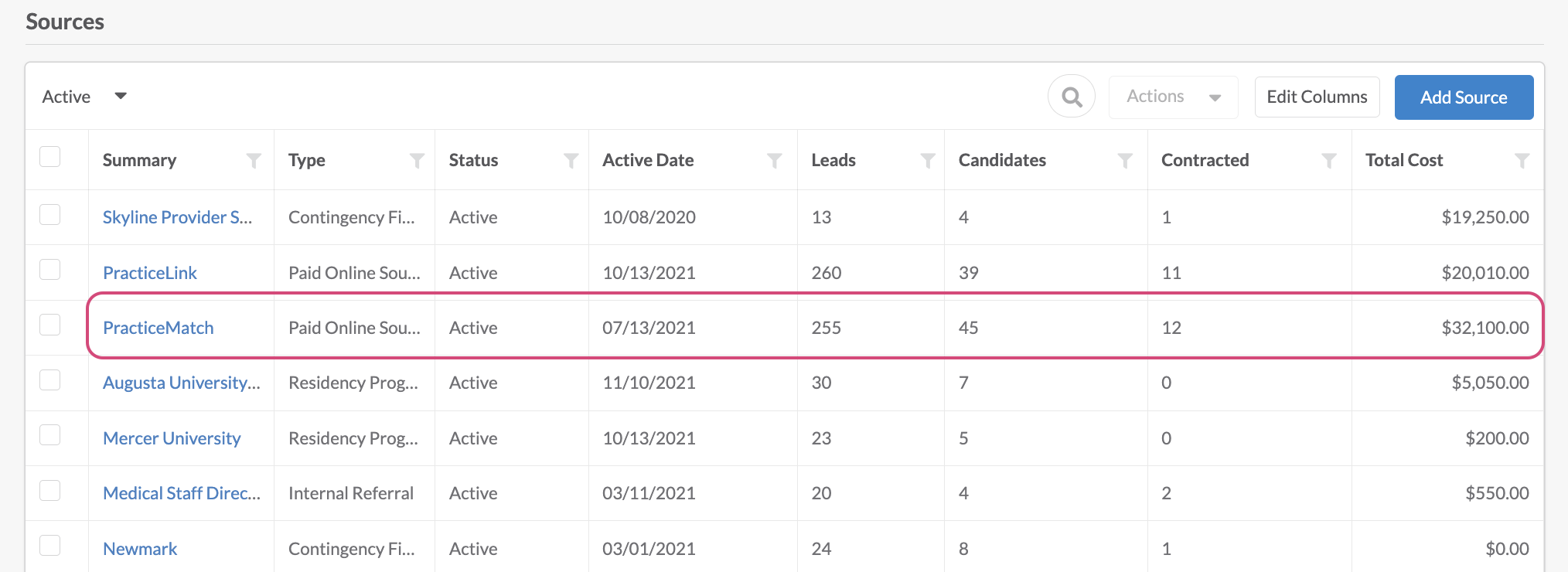Open the PracticeLink source link
The height and width of the screenshot is (572, 1568).
tap(150, 273)
